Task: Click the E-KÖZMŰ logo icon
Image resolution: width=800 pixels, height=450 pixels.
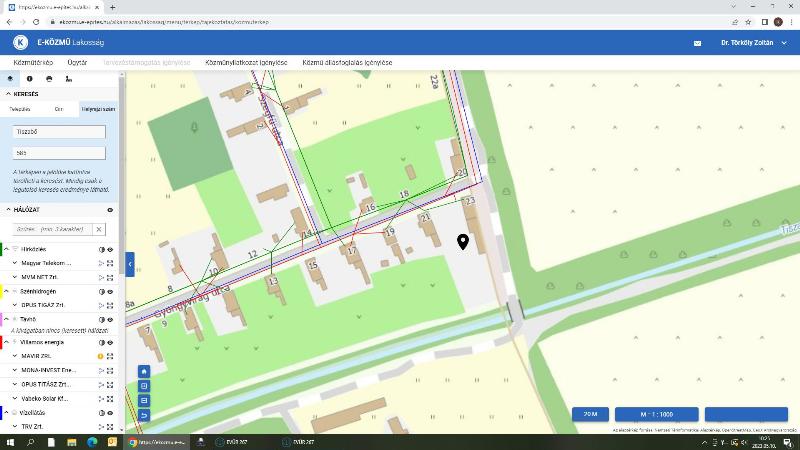Action: click(x=20, y=42)
